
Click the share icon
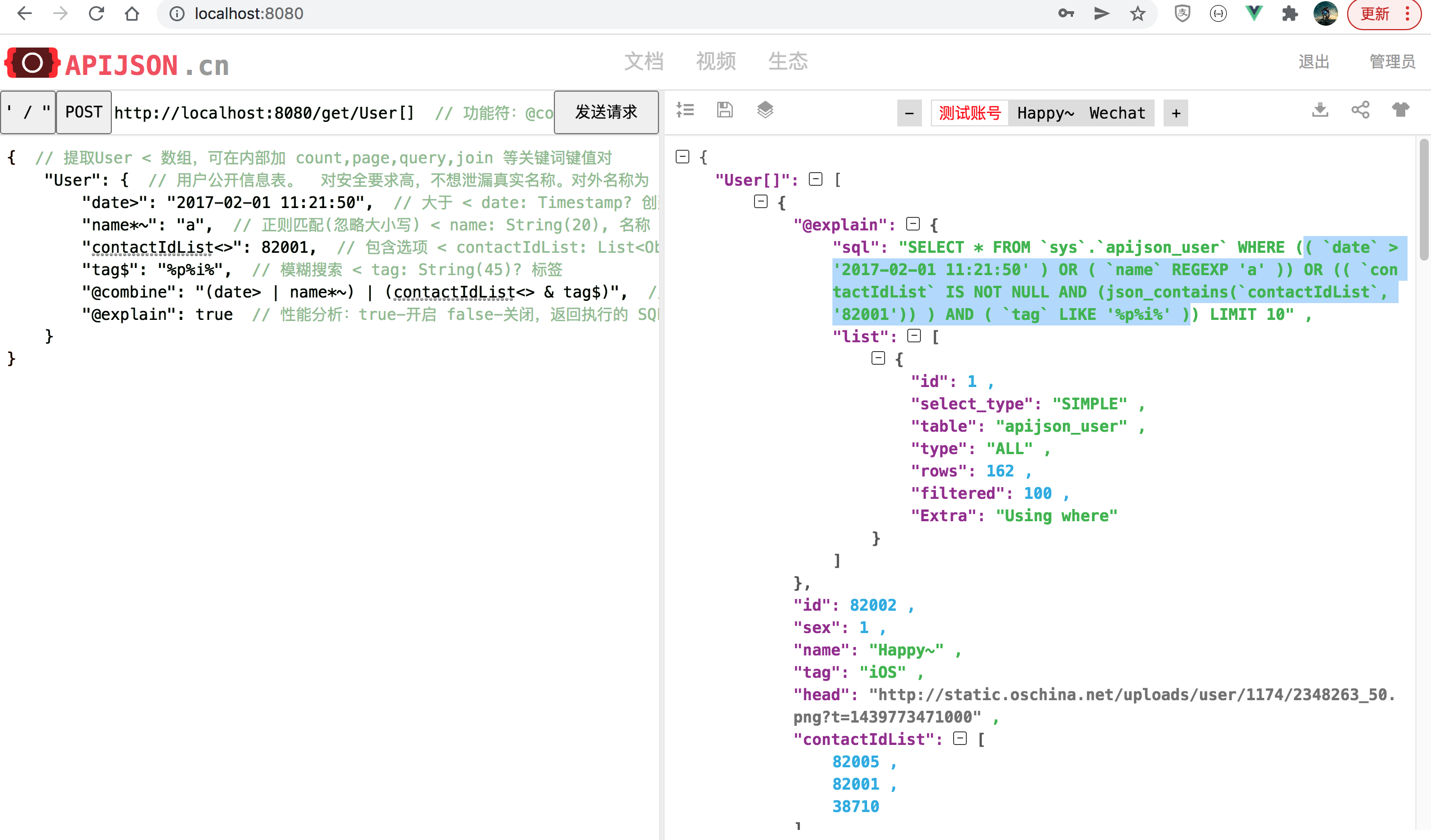click(1360, 110)
